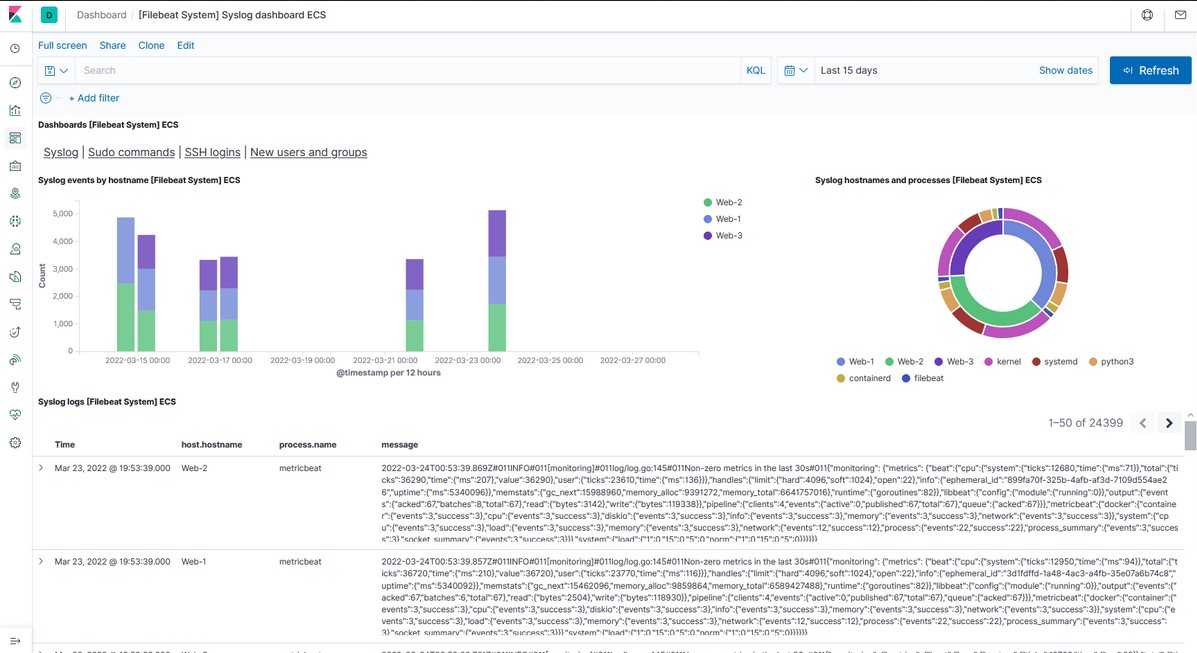This screenshot has height=653, width=1197.
Task: Open Stack Monitoring heartbeat icon
Action: [15, 415]
